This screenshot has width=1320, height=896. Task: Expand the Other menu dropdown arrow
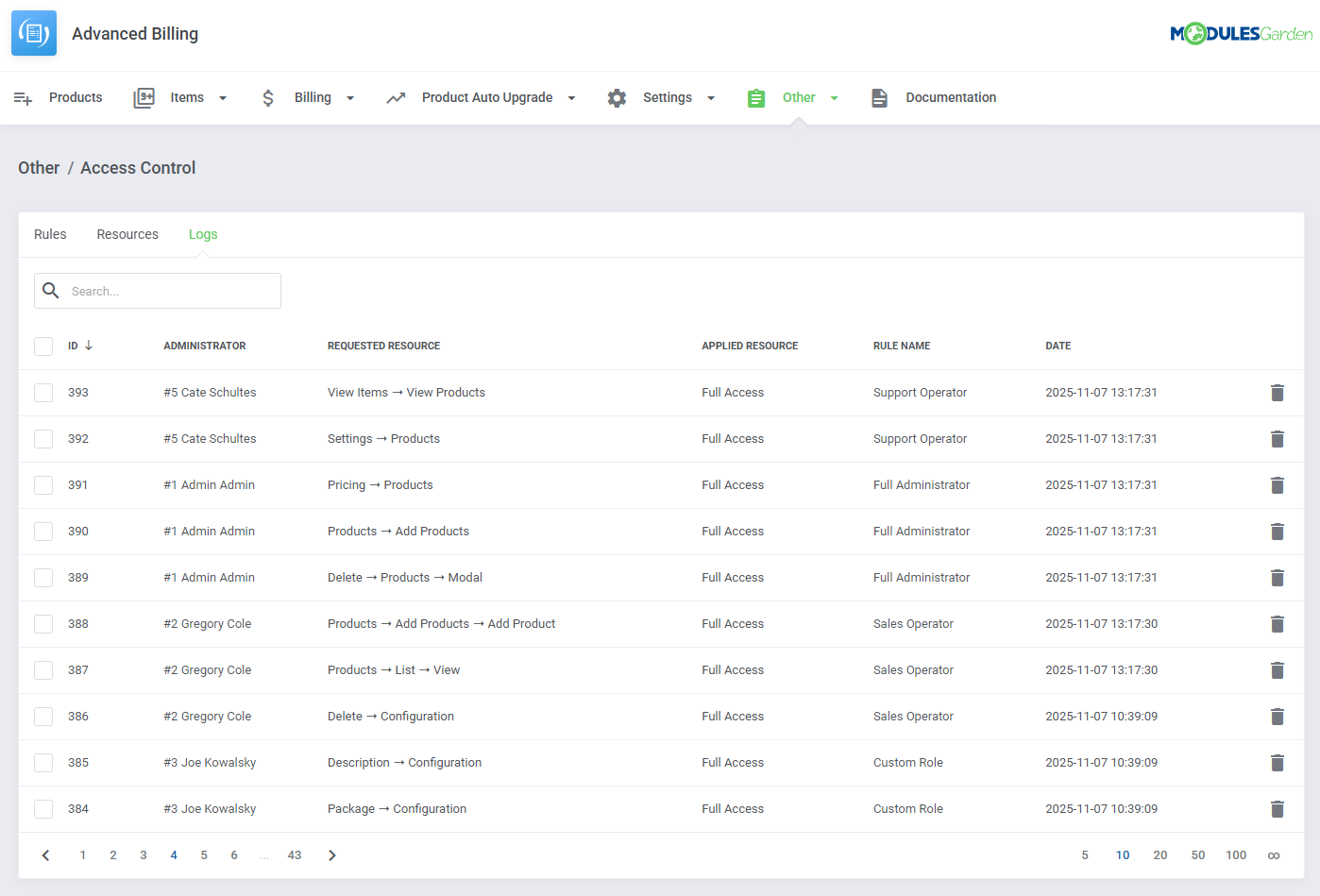tap(834, 97)
